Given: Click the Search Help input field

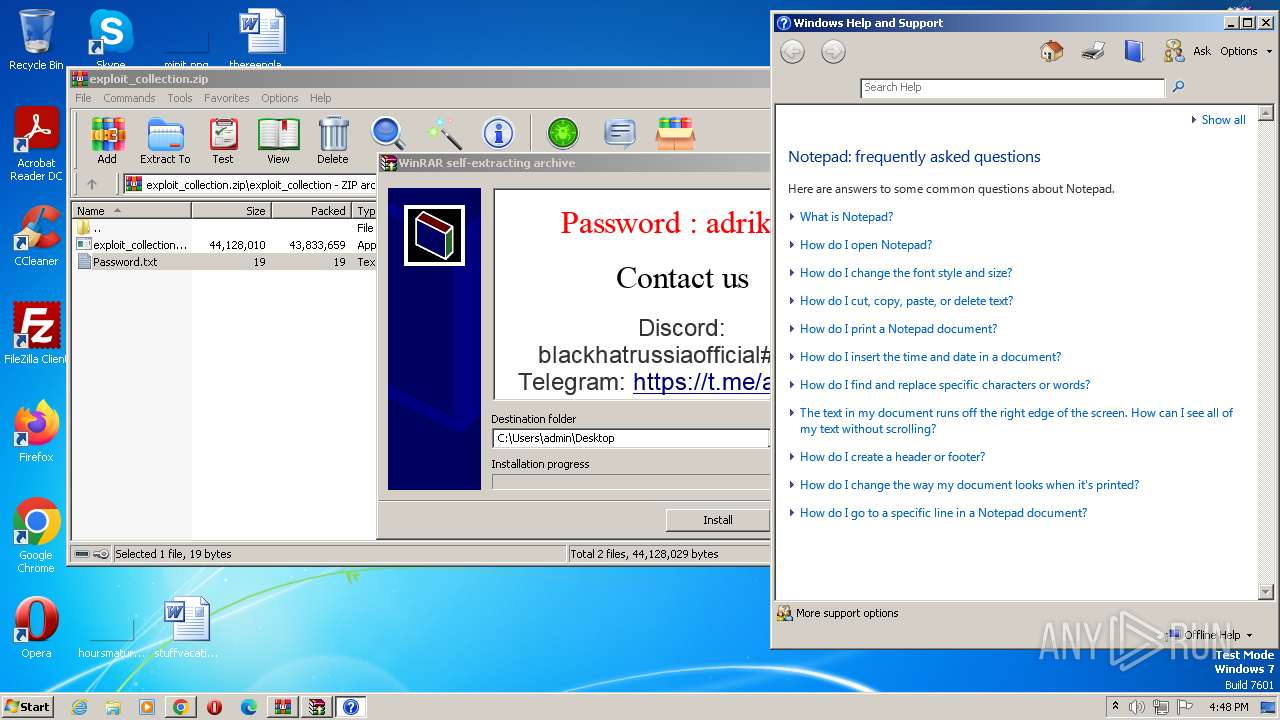Looking at the screenshot, I should [x=1012, y=87].
